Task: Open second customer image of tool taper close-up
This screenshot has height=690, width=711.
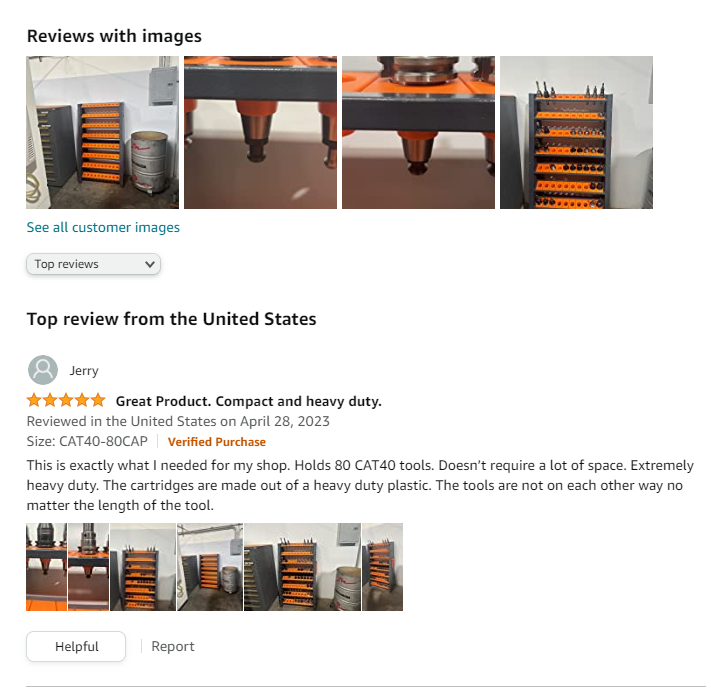Action: pos(260,132)
